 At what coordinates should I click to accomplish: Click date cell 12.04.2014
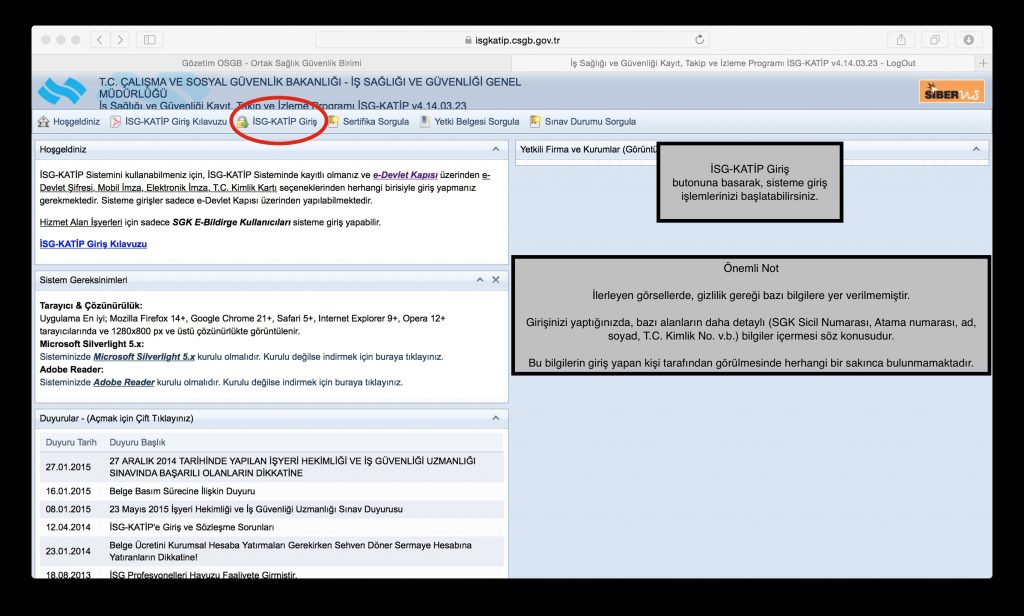click(68, 527)
